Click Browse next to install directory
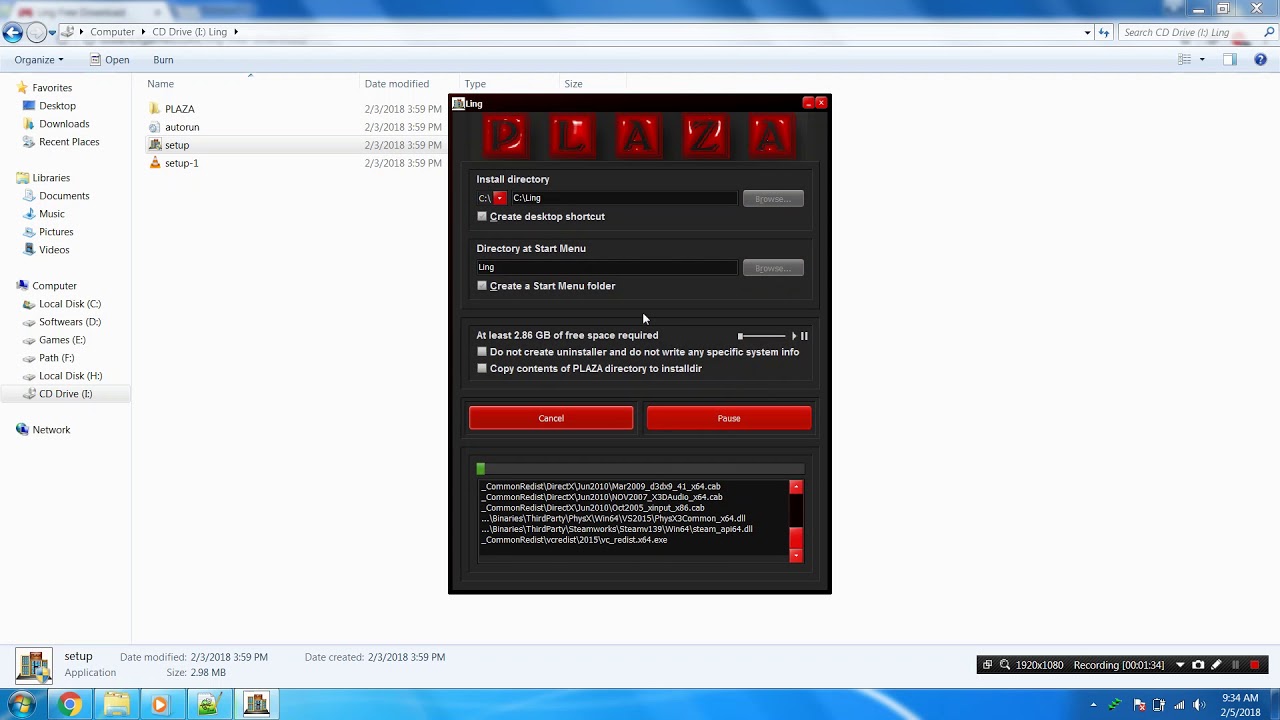Image resolution: width=1280 pixels, height=720 pixels. click(x=773, y=199)
